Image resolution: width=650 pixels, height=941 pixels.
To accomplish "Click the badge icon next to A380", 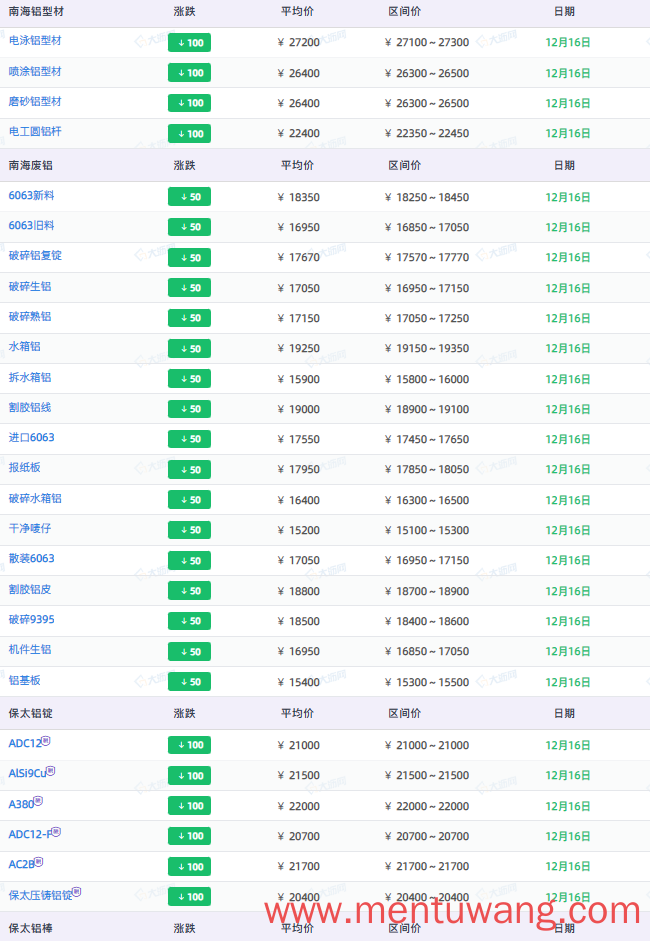I will click(x=38, y=801).
